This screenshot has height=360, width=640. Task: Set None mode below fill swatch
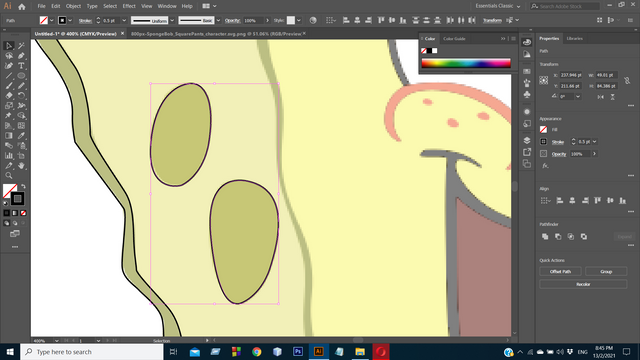[x=23, y=213]
